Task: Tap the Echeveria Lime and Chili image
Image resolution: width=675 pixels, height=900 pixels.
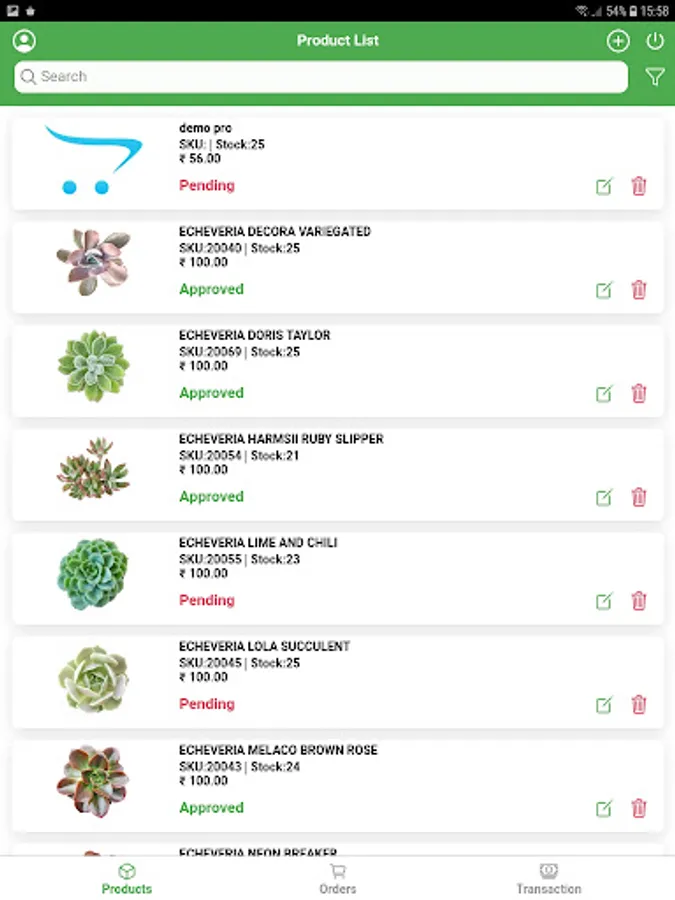Action: (x=93, y=574)
